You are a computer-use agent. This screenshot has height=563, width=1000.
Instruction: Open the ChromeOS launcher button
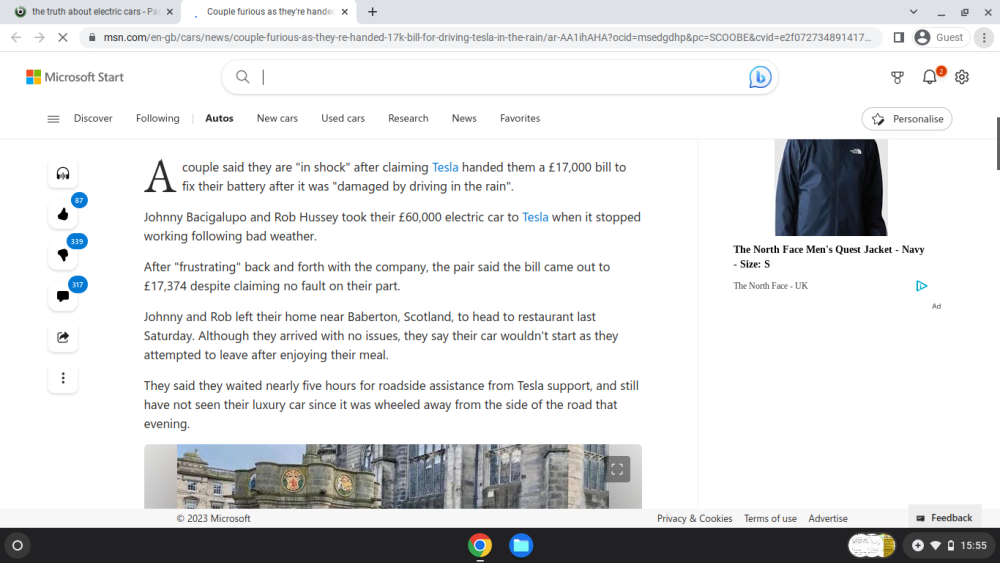17,545
